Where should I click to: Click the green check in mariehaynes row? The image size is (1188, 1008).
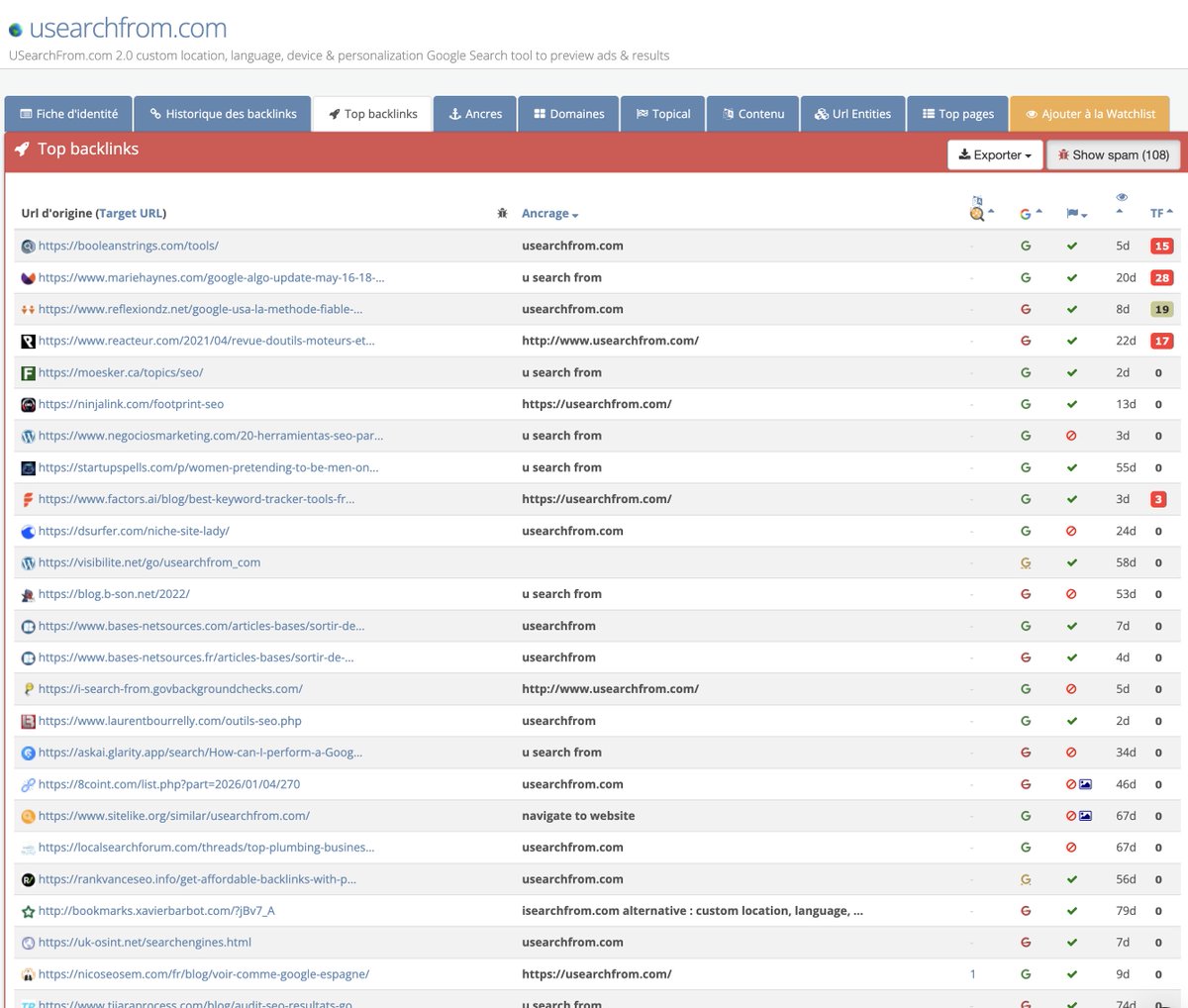(x=1071, y=277)
